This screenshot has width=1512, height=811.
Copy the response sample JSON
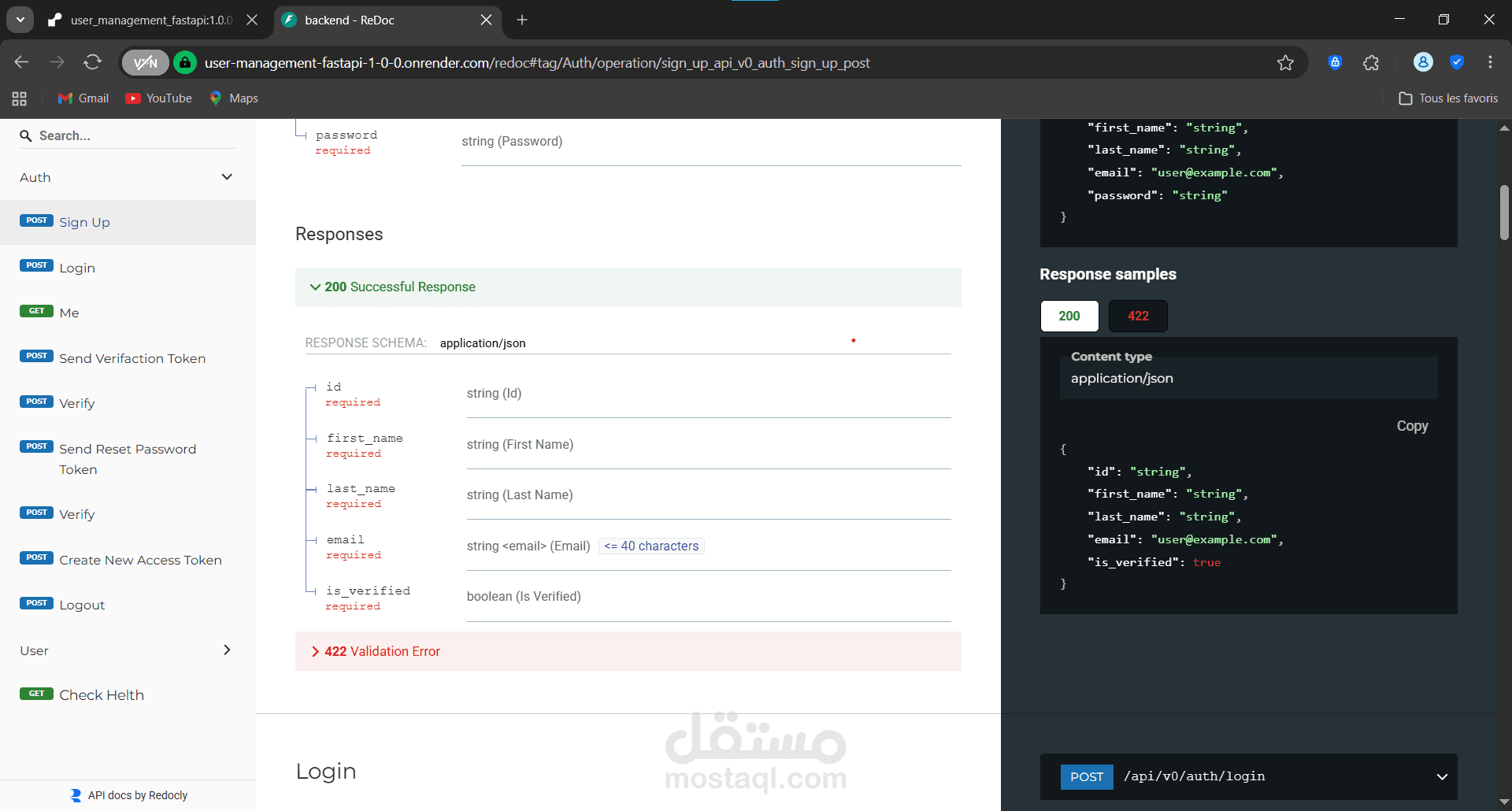[x=1411, y=426]
